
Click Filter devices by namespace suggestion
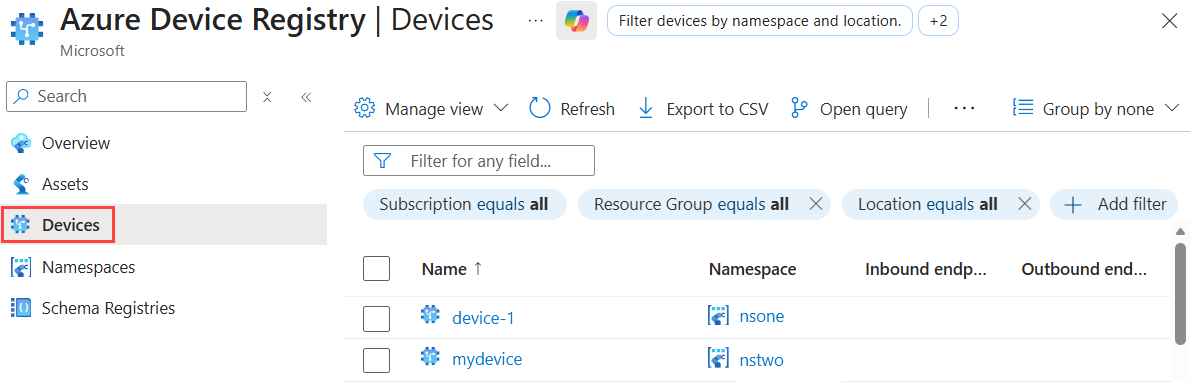coord(759,21)
